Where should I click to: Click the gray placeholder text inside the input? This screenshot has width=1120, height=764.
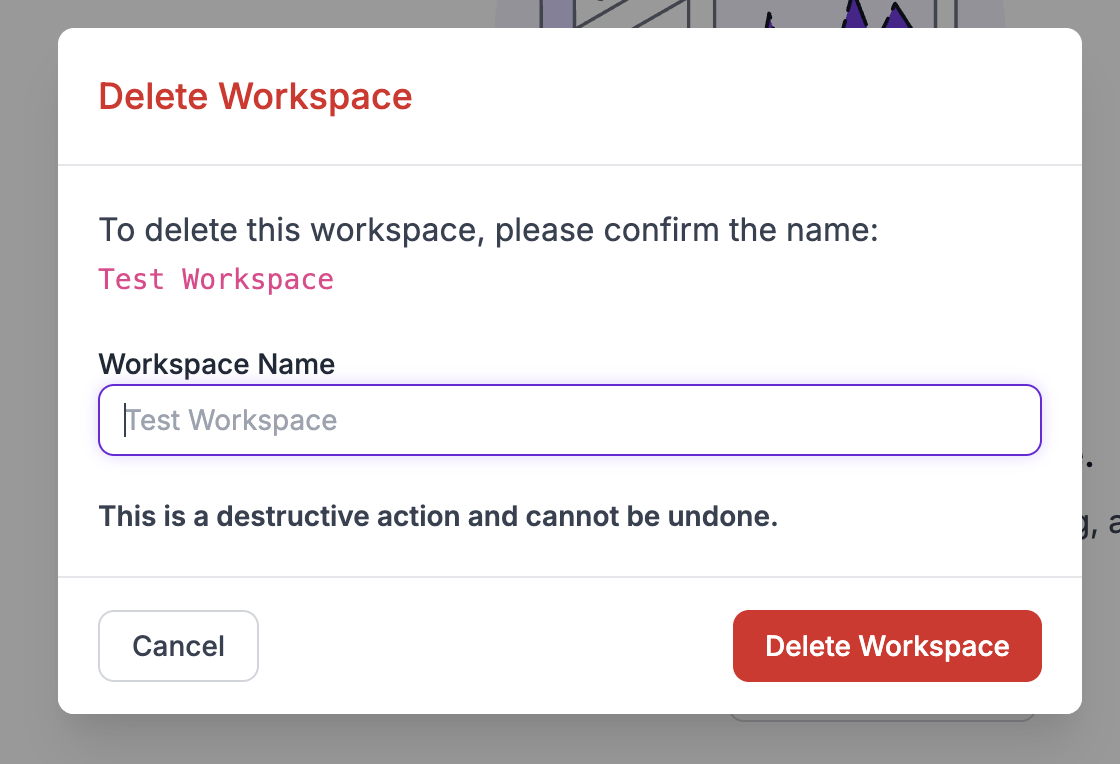tap(232, 420)
